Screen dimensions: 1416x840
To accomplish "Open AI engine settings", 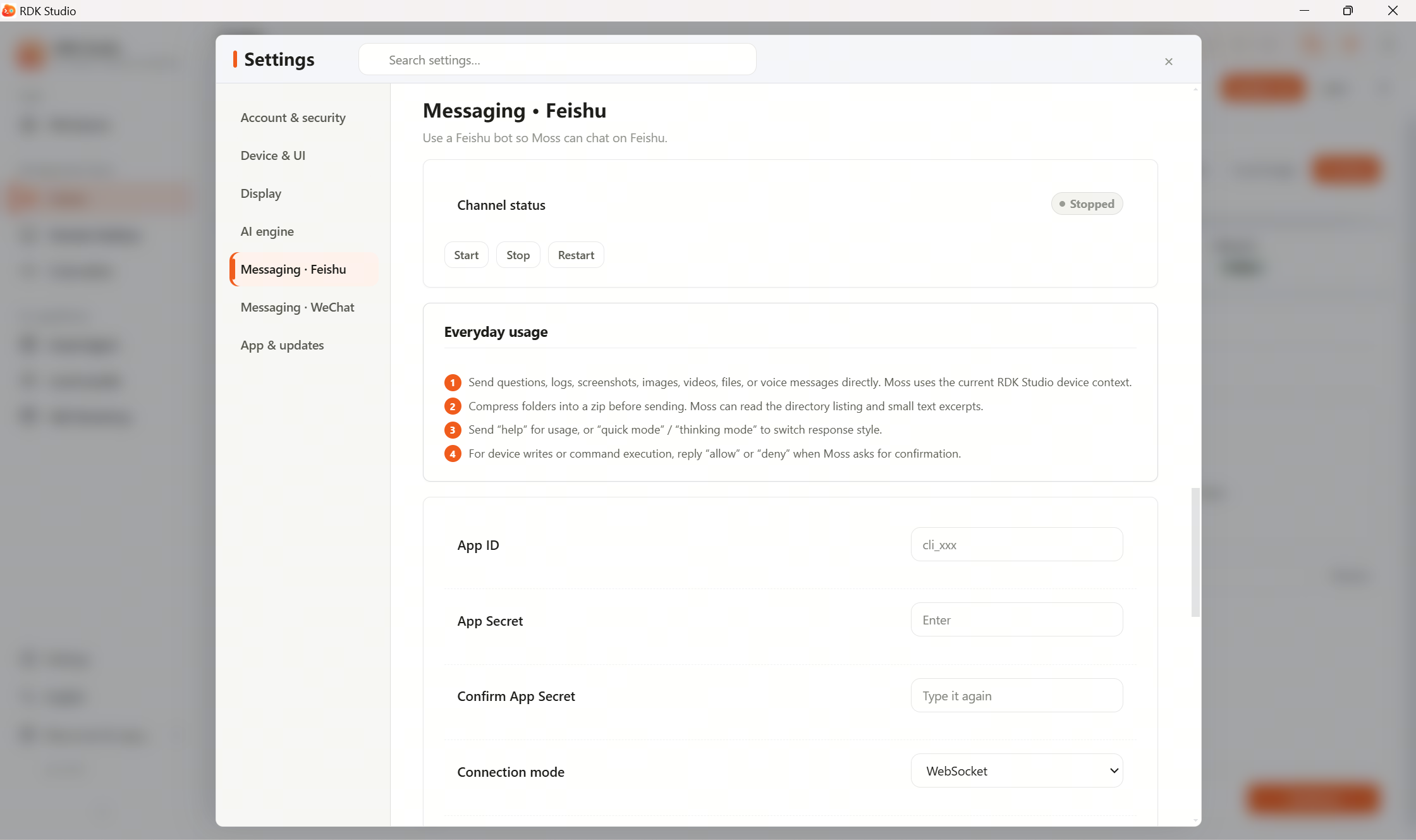I will (x=267, y=231).
